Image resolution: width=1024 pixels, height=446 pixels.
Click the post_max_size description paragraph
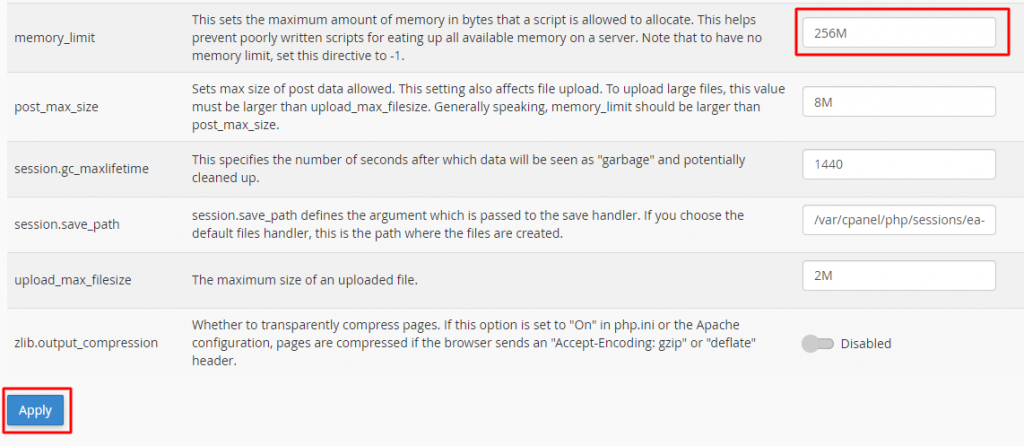pyautogui.click(x=488, y=106)
